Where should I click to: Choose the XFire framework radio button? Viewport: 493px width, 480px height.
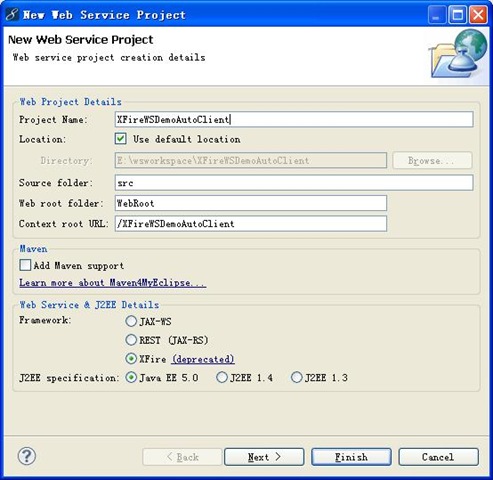click(131, 359)
